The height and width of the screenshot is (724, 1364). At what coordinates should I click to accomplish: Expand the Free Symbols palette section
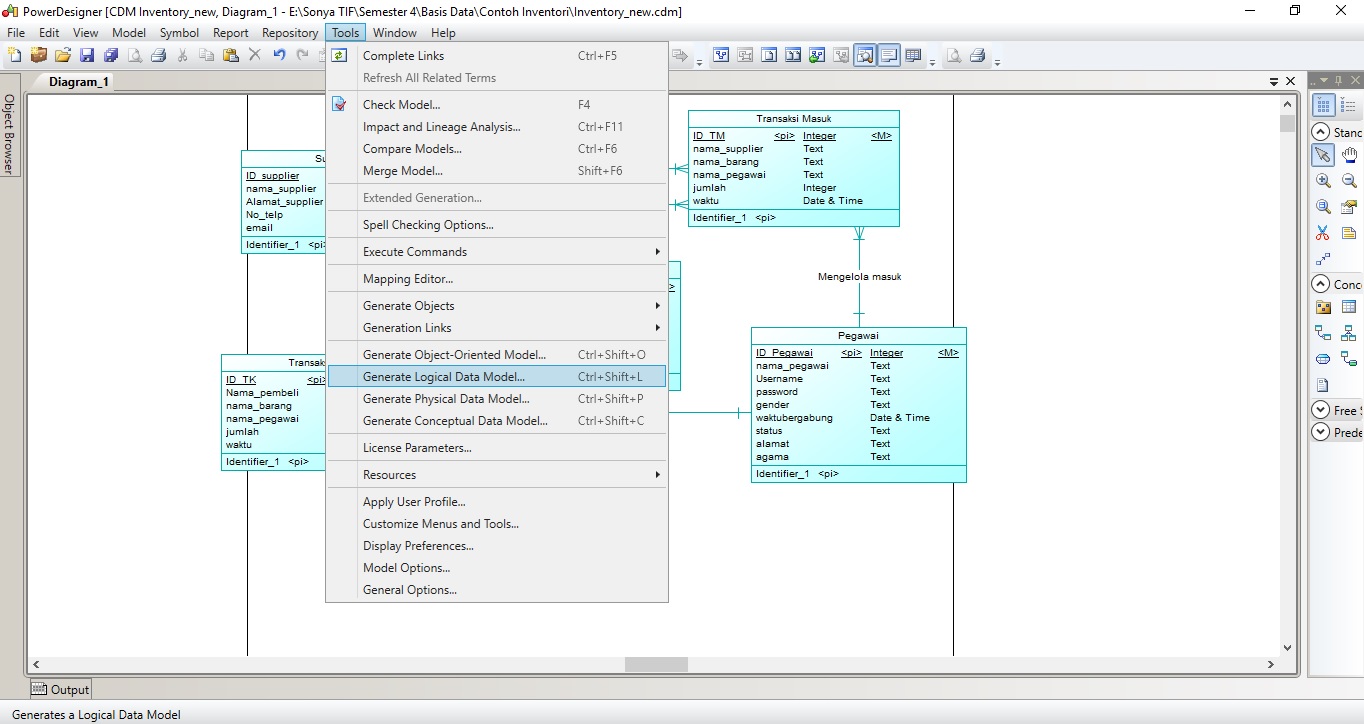tap(1322, 409)
